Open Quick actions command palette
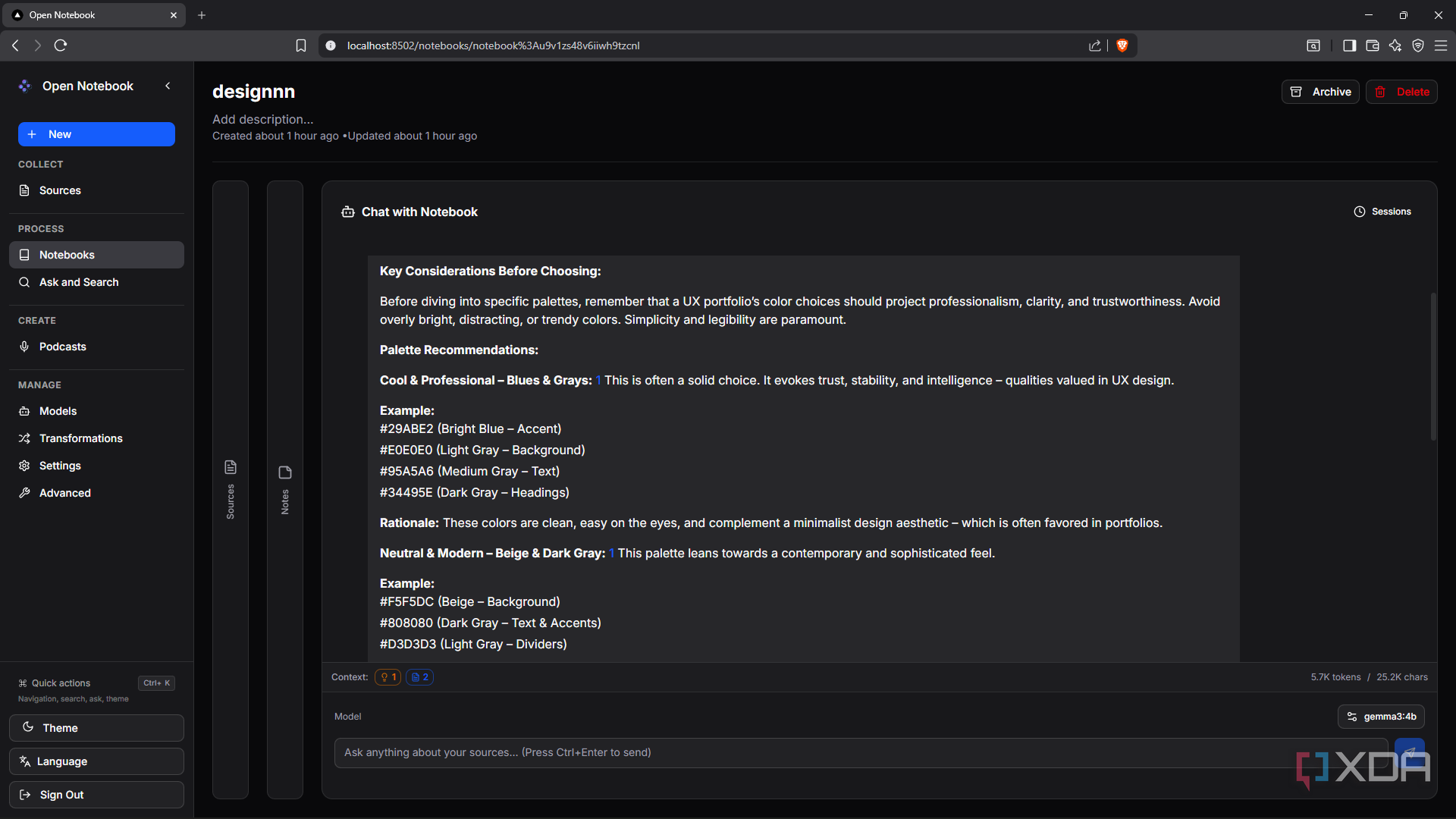Screen dimensions: 1456x819 click(x=96, y=683)
